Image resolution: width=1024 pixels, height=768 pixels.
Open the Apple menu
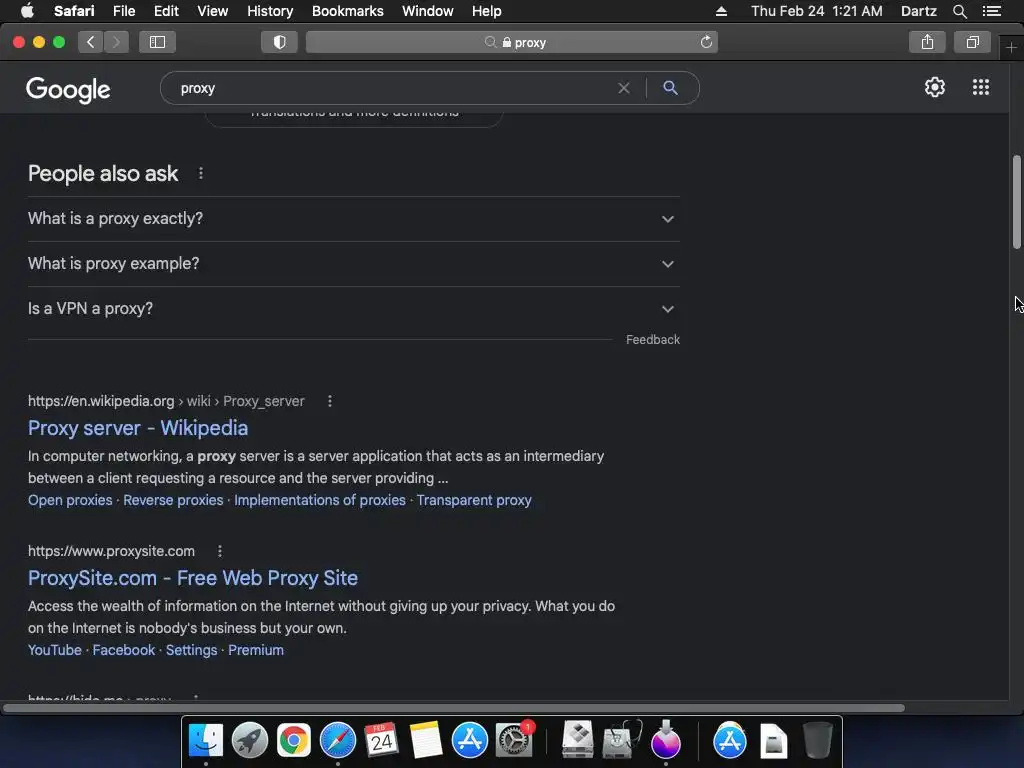coord(27,10)
